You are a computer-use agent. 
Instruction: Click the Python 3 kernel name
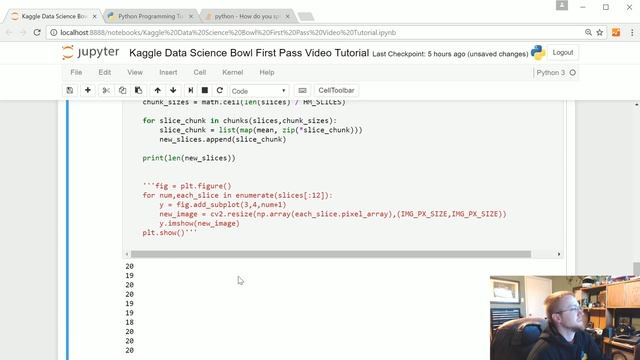(x=550, y=73)
